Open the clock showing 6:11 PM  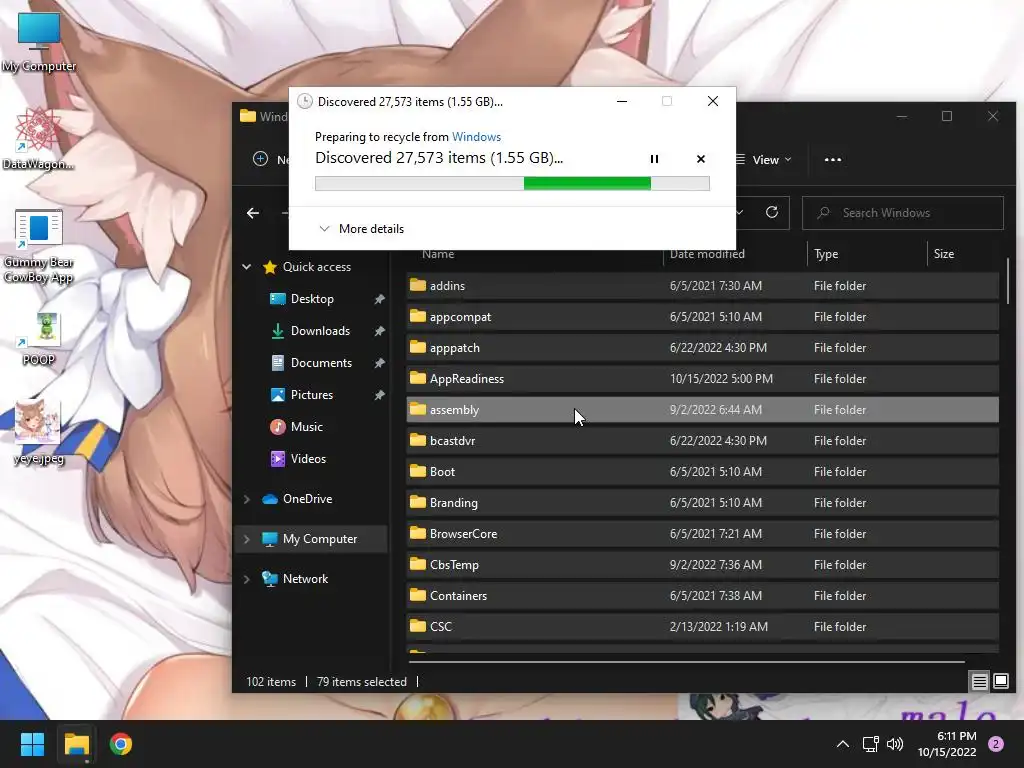(x=947, y=744)
